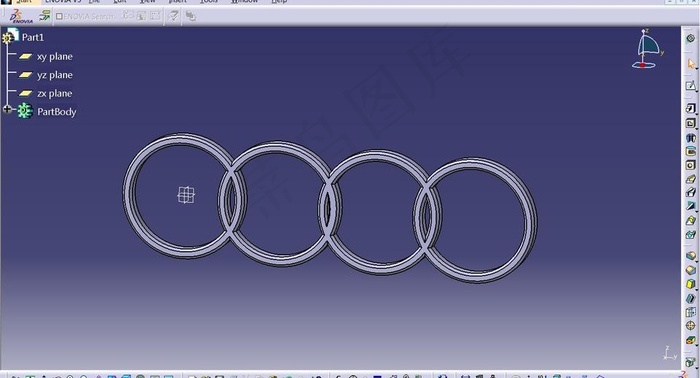Click the Select arrow tool icon
This screenshot has width=700, height=378.
click(x=691, y=64)
